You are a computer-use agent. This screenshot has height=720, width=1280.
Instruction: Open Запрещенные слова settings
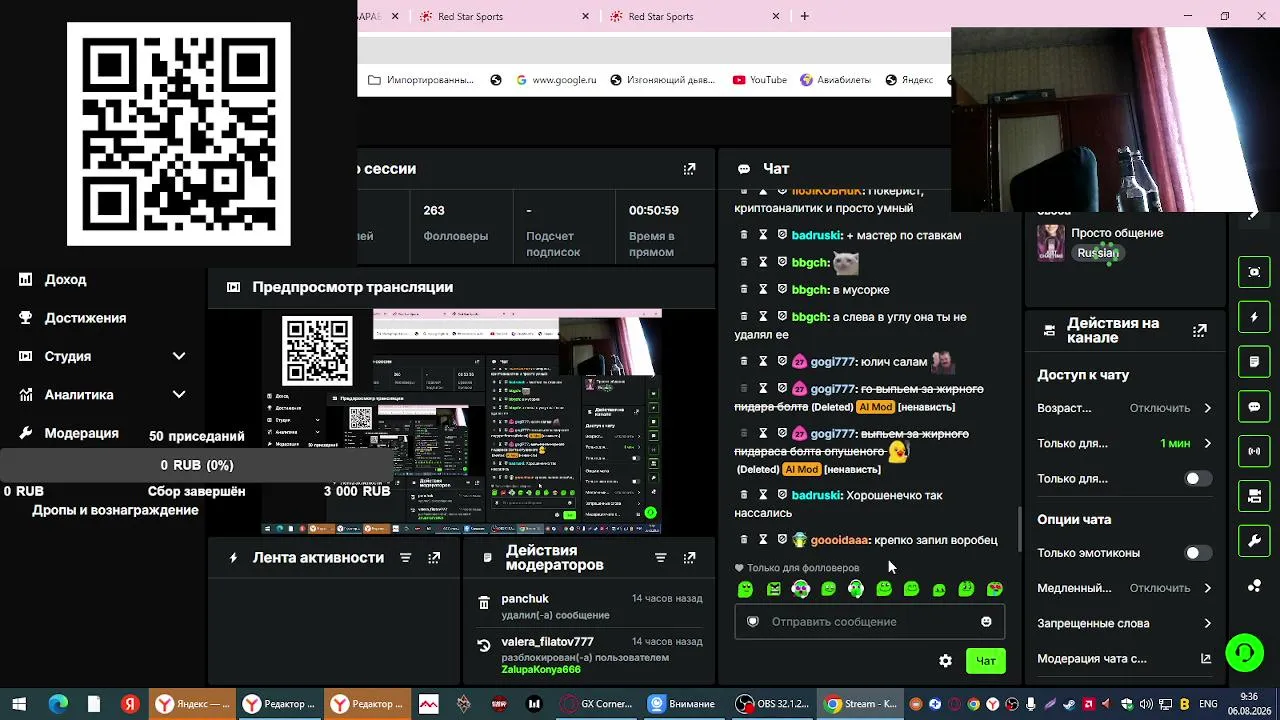coord(1124,623)
